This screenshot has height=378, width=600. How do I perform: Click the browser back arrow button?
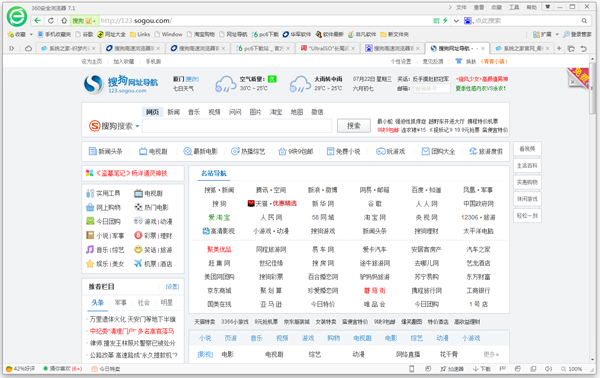tap(38, 21)
